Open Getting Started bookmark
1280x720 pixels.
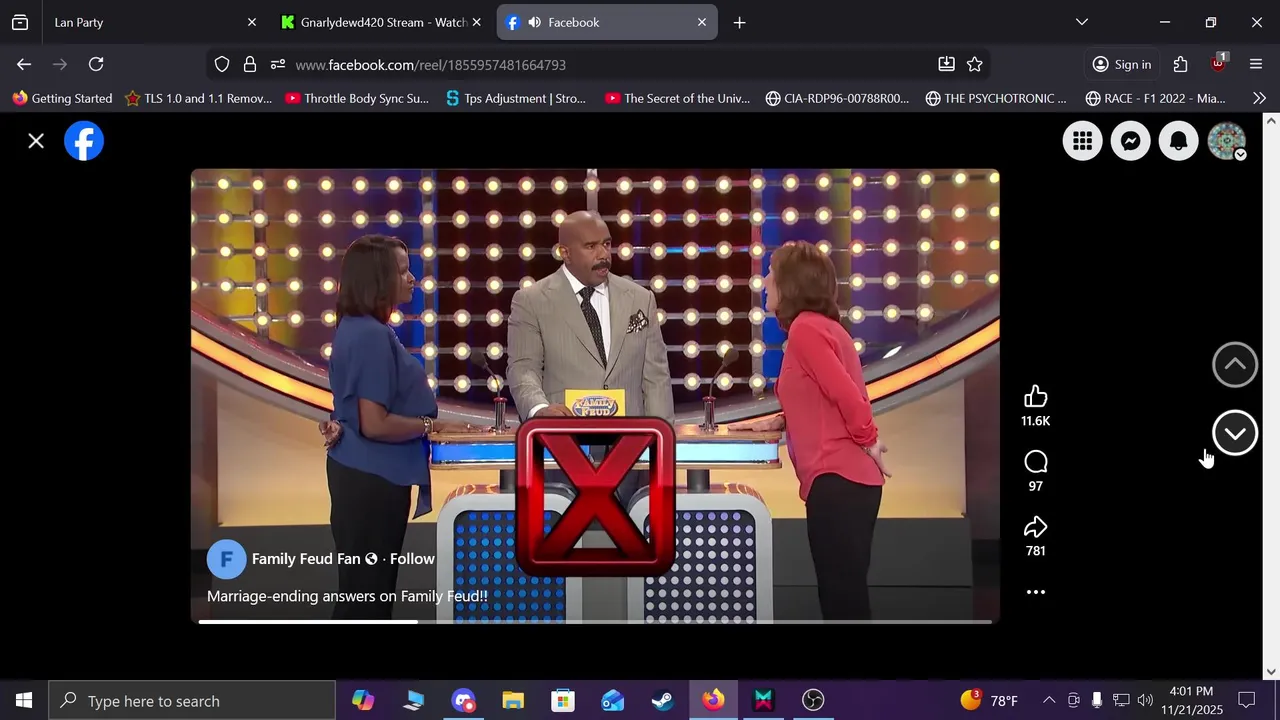tap(62, 98)
